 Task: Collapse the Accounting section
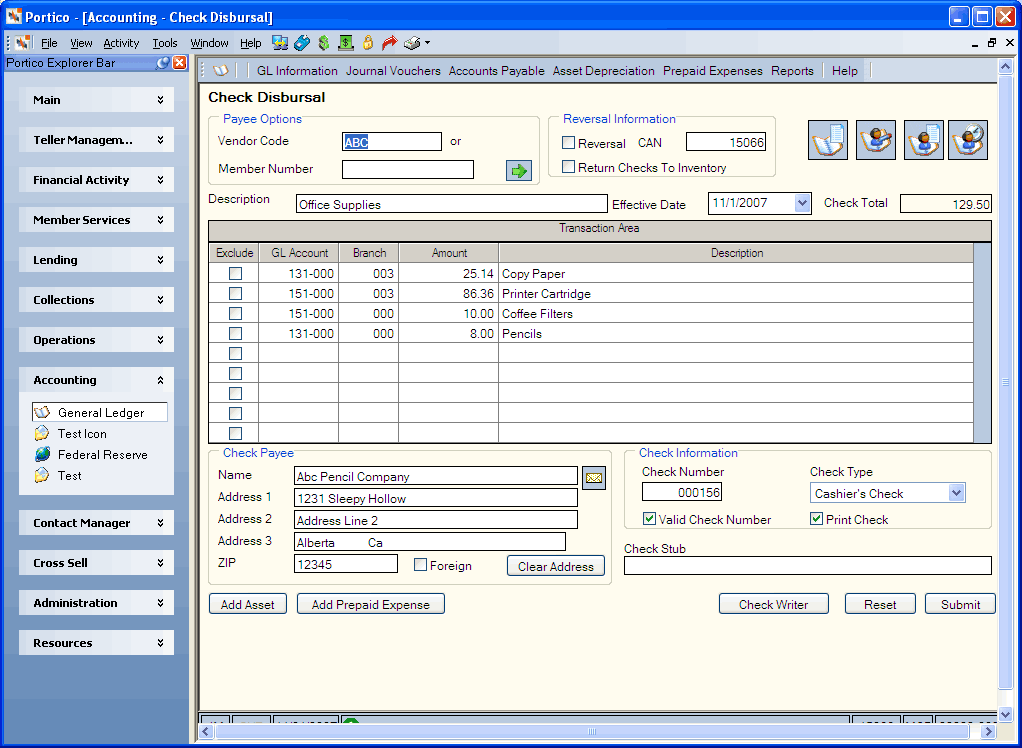tap(96, 380)
